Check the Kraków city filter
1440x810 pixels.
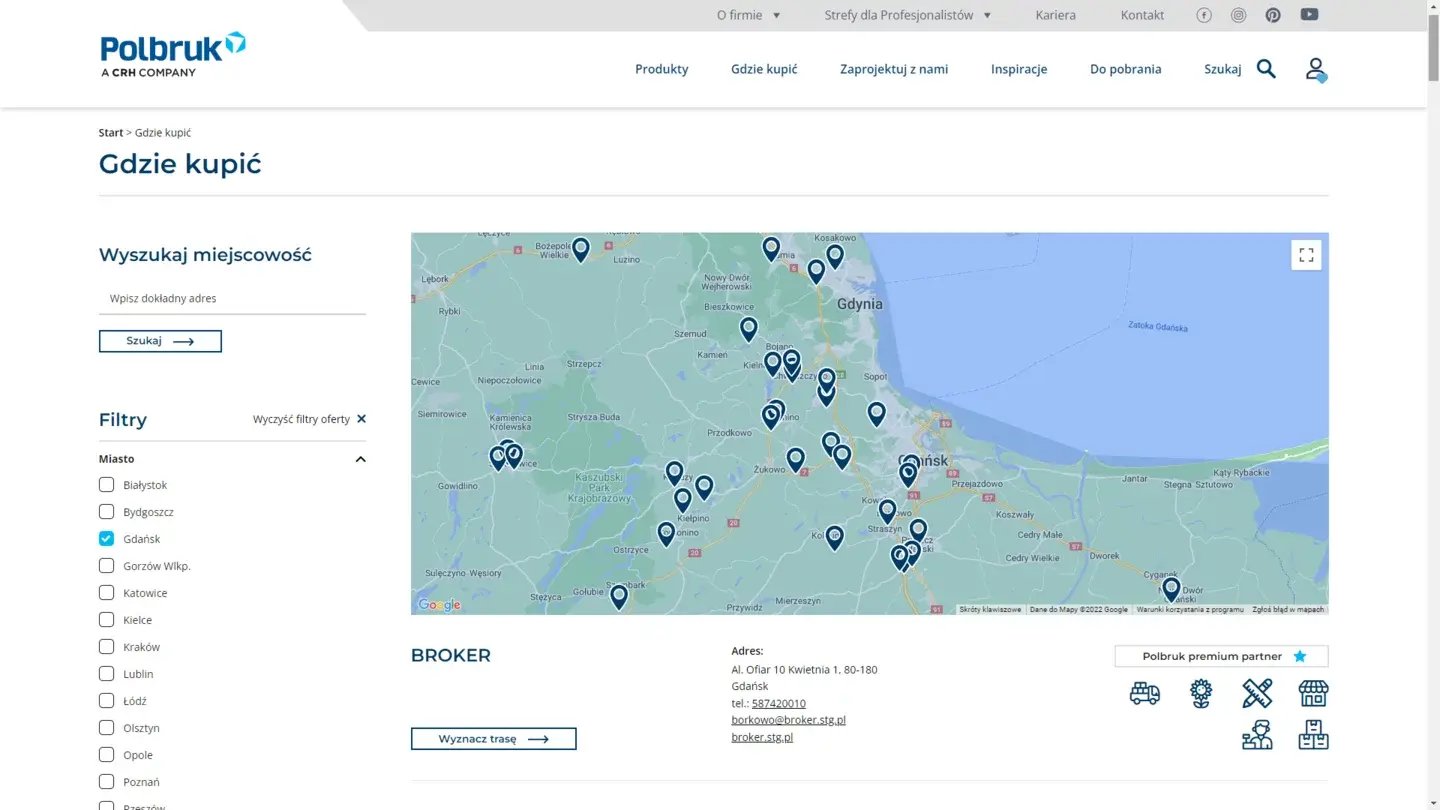pos(107,647)
